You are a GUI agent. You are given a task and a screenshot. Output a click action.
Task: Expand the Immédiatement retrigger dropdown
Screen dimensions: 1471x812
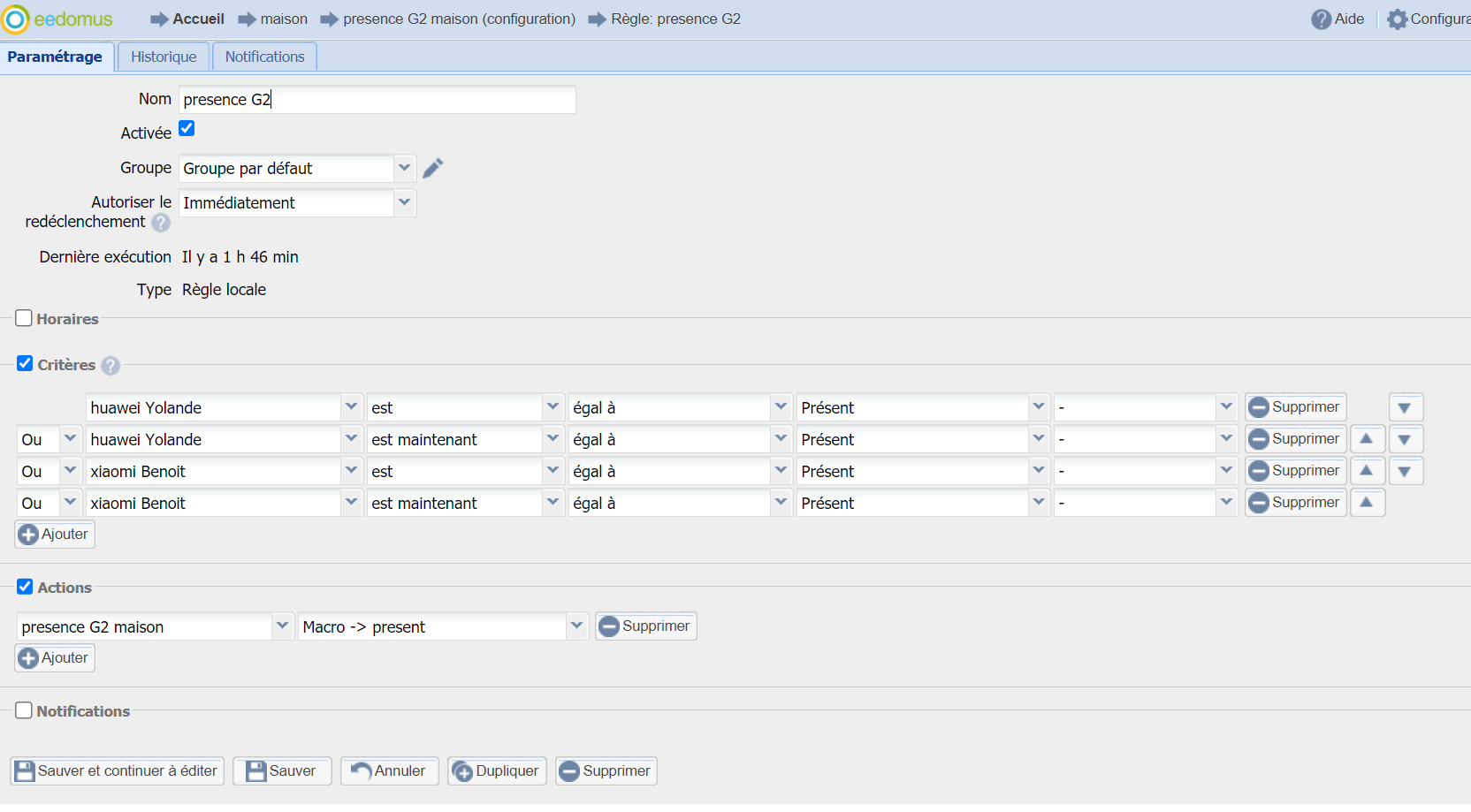point(404,202)
